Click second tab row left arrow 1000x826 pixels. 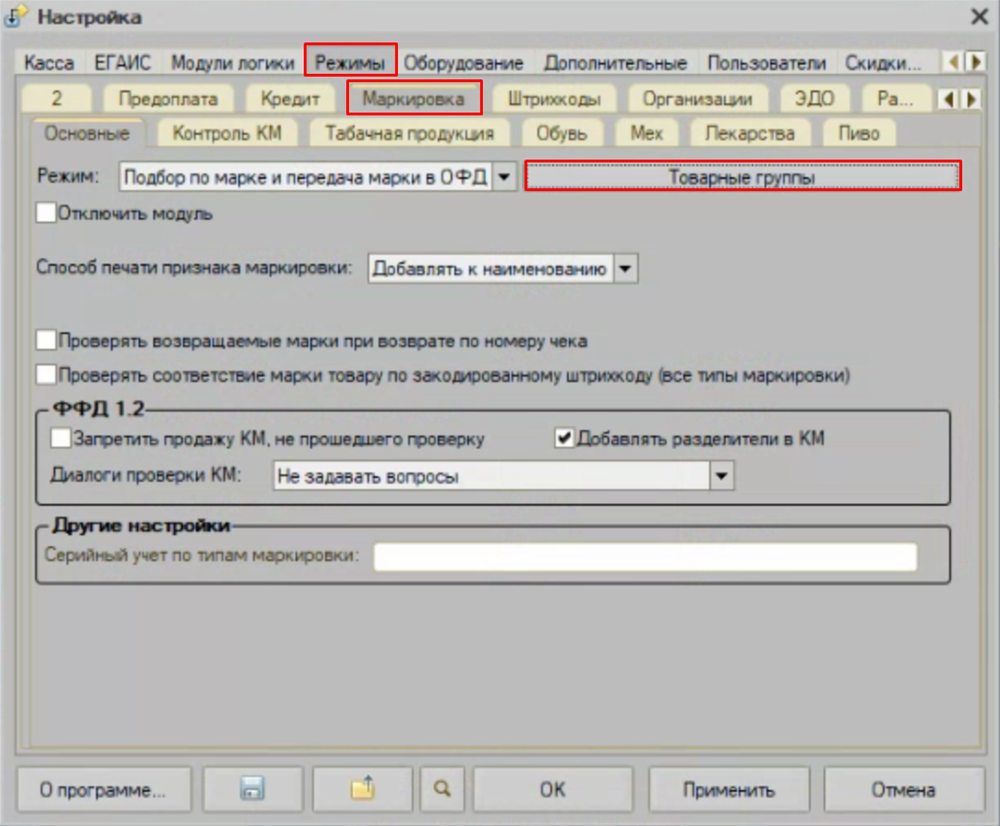pos(948,100)
